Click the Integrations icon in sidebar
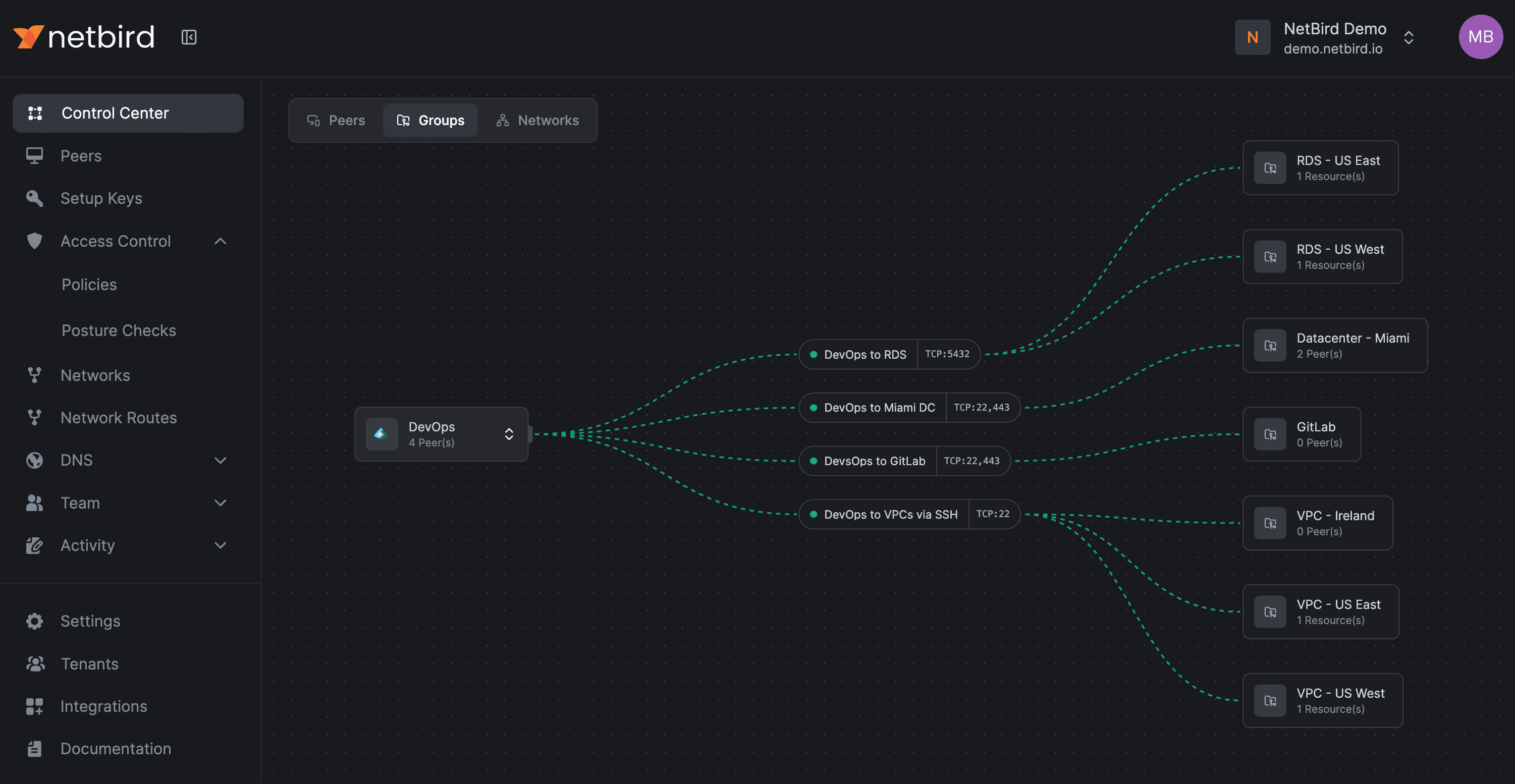 [35, 706]
